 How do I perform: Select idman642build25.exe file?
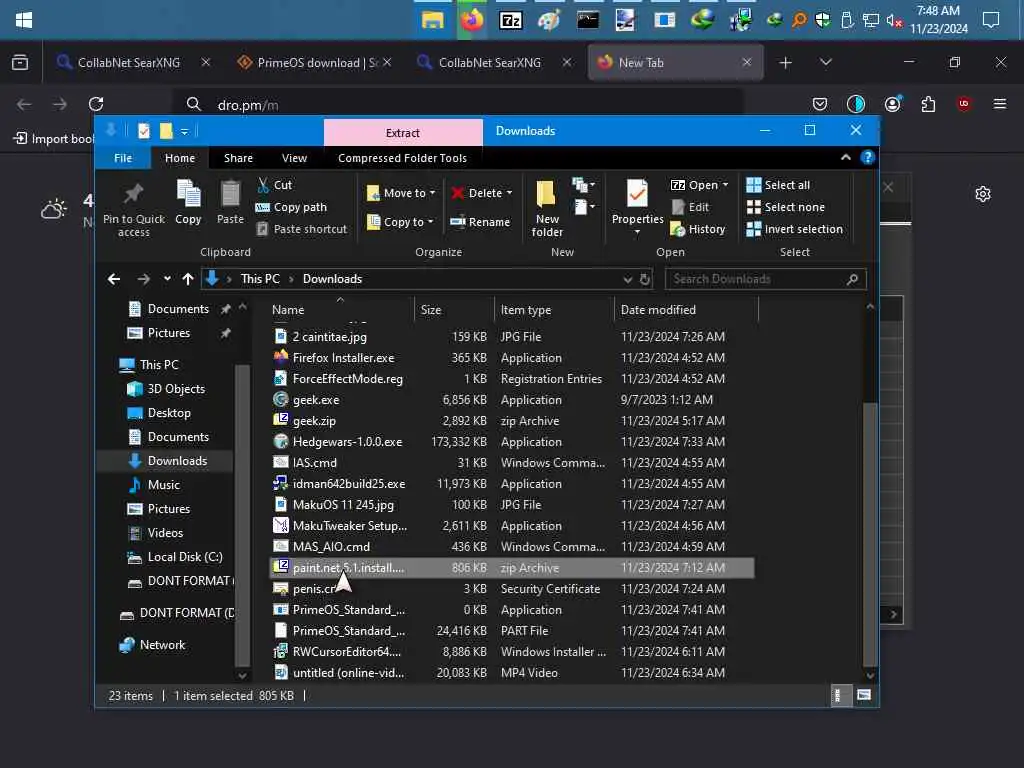511,484
